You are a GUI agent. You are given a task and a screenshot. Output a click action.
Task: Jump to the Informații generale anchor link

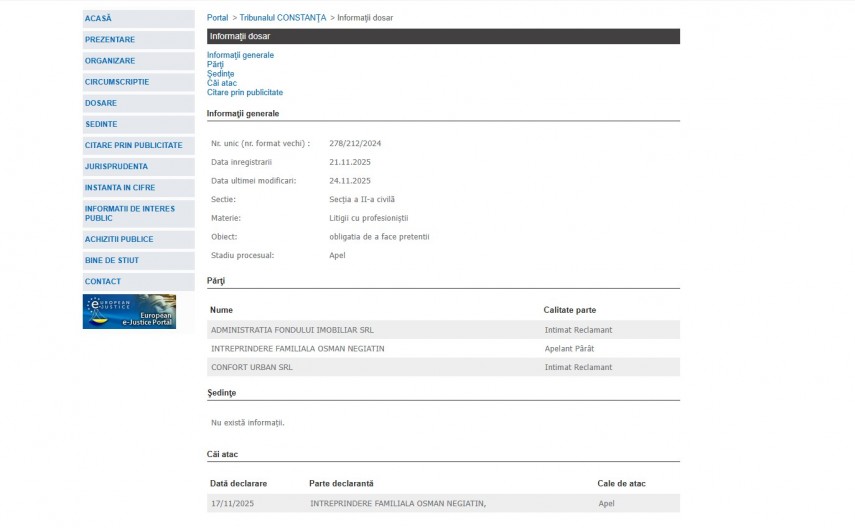click(240, 55)
